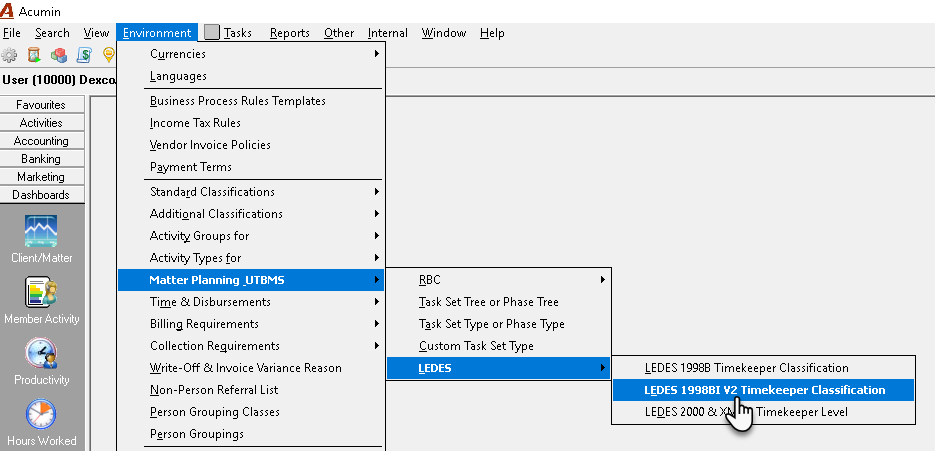Expand Time & Disbursements submenu
Screen dimensions: 935x451
coord(251,302)
